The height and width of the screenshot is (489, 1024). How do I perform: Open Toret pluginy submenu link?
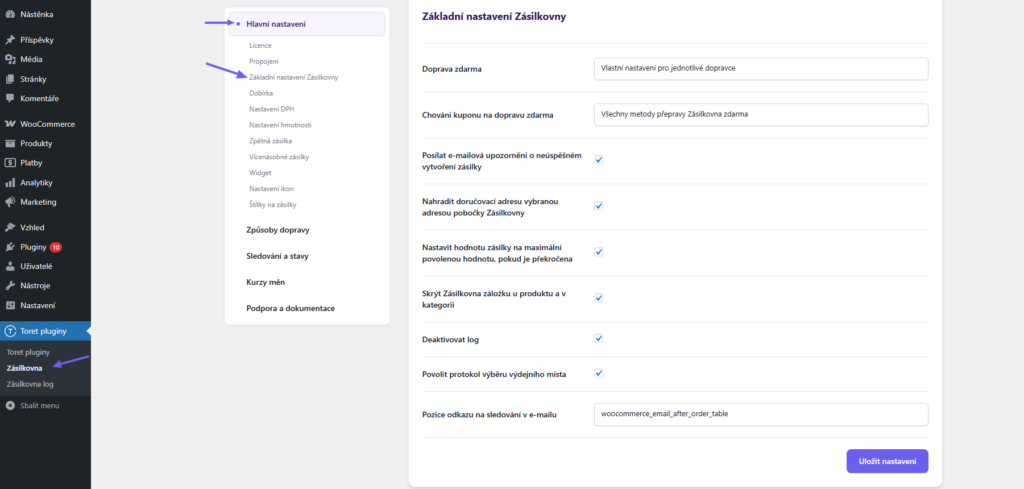click(28, 353)
